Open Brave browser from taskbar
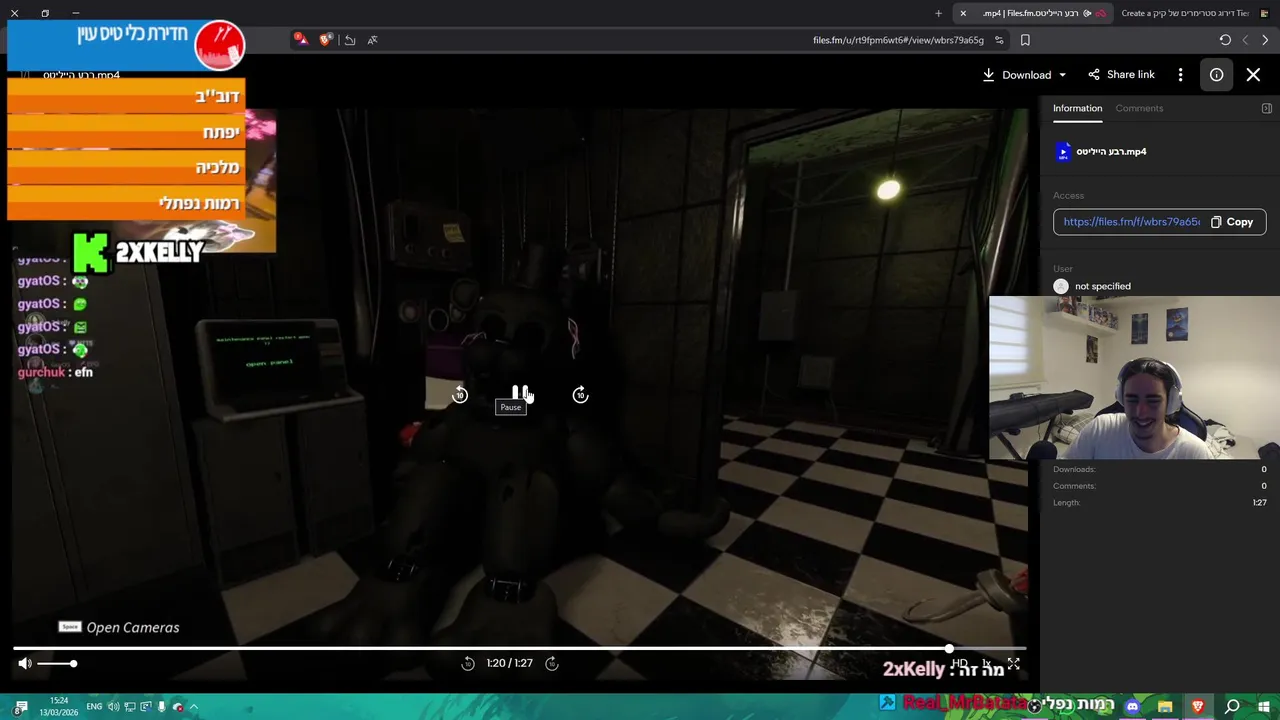The width and height of the screenshot is (1280, 720). (x=1197, y=707)
